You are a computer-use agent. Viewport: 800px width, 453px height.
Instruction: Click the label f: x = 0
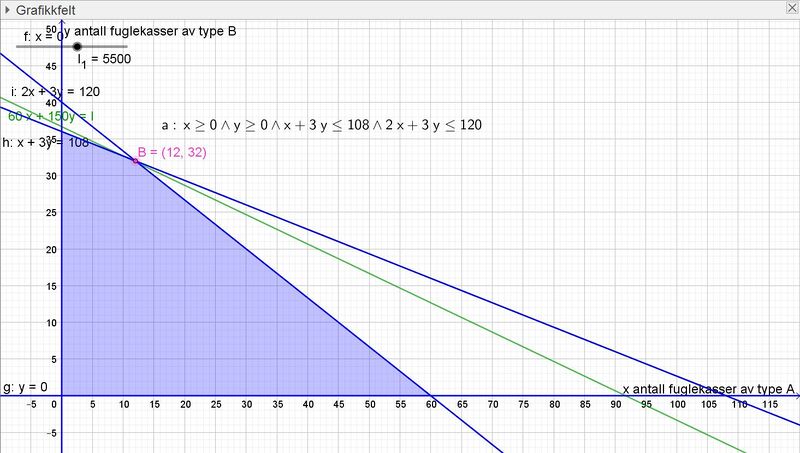44,37
